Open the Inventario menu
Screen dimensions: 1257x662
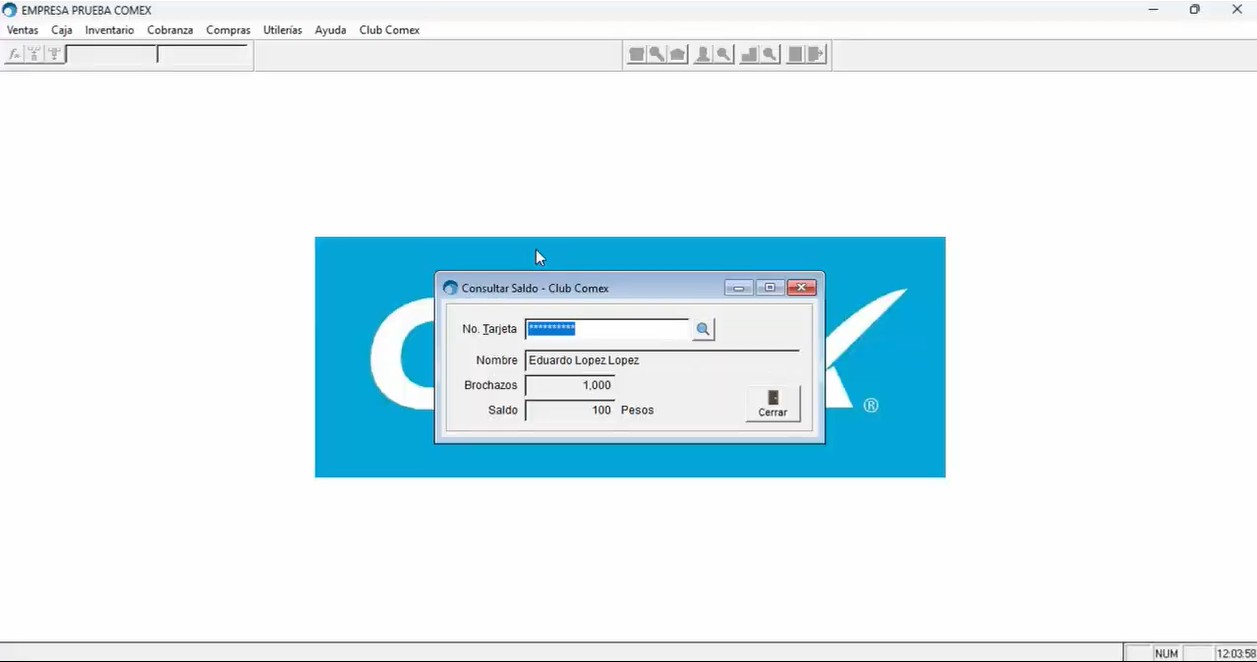pyautogui.click(x=109, y=30)
